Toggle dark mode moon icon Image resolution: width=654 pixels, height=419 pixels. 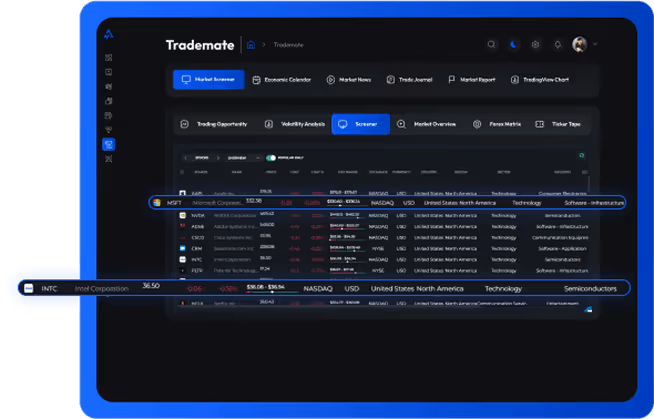point(513,45)
